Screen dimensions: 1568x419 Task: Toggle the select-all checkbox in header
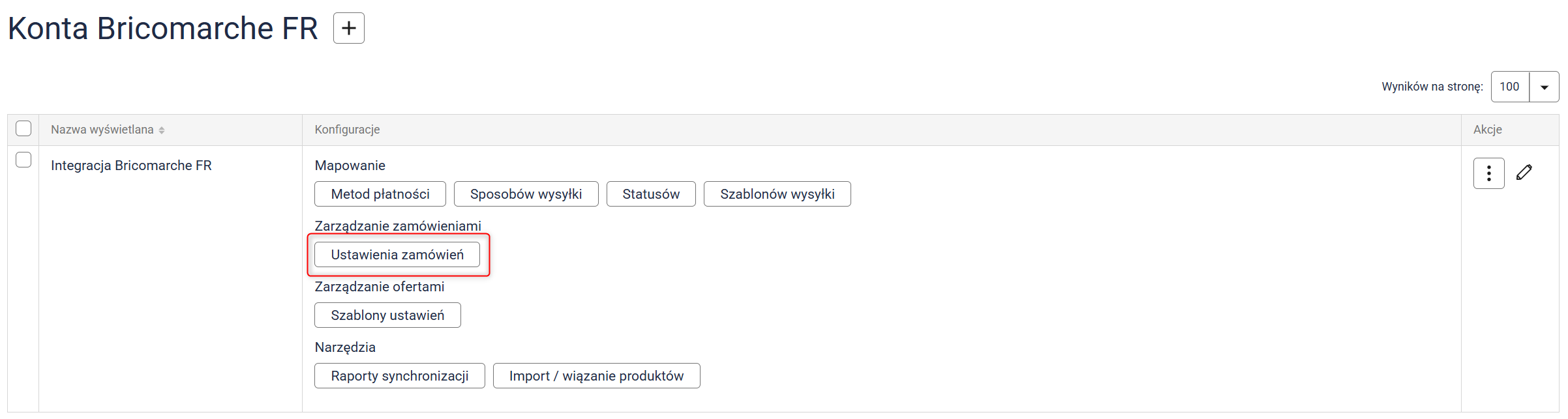(23, 128)
